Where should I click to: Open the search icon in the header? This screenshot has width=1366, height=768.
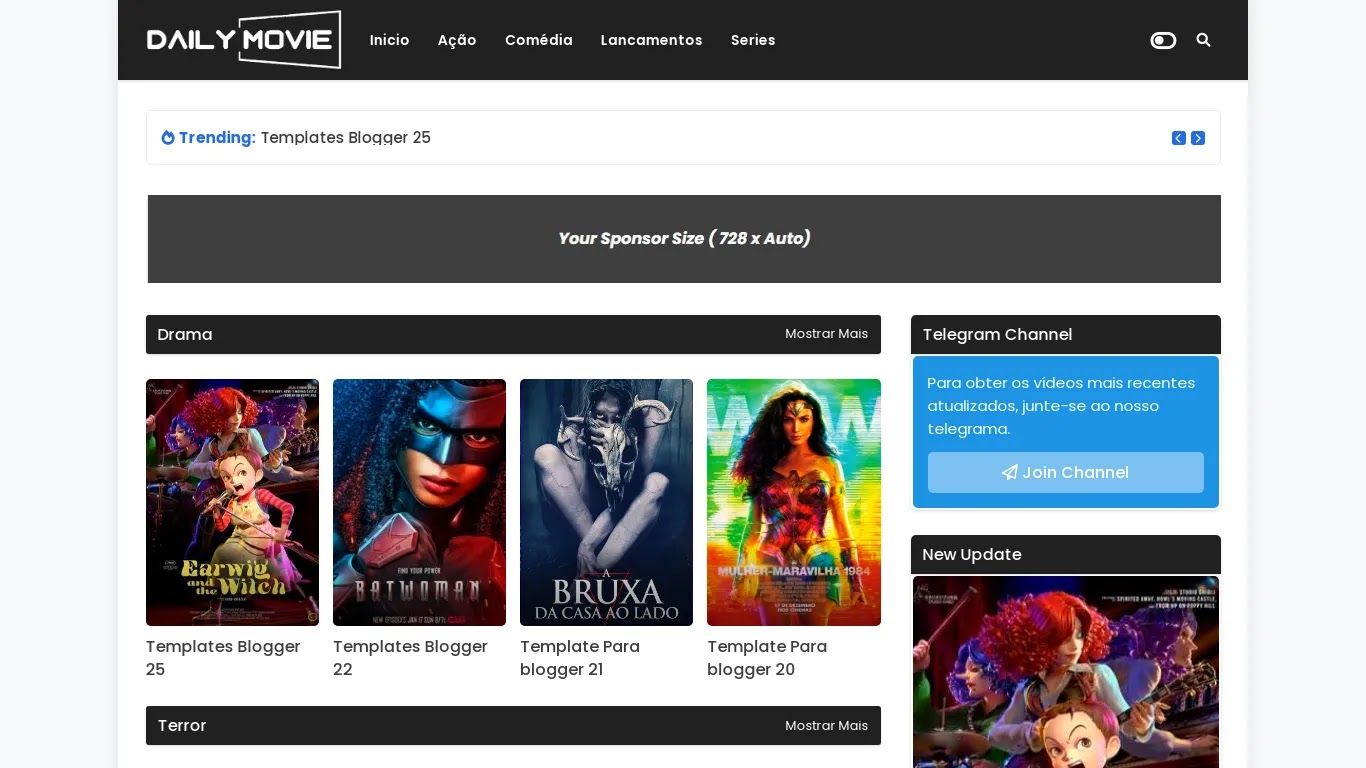(1203, 40)
